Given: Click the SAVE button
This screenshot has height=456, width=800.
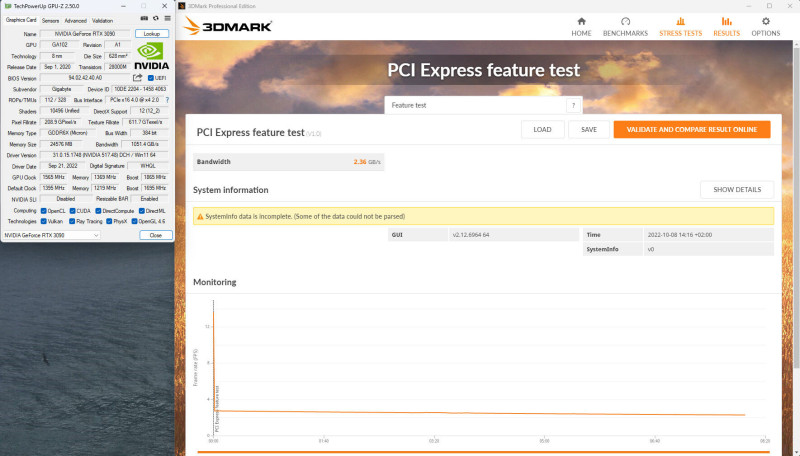Looking at the screenshot, I should coord(589,130).
